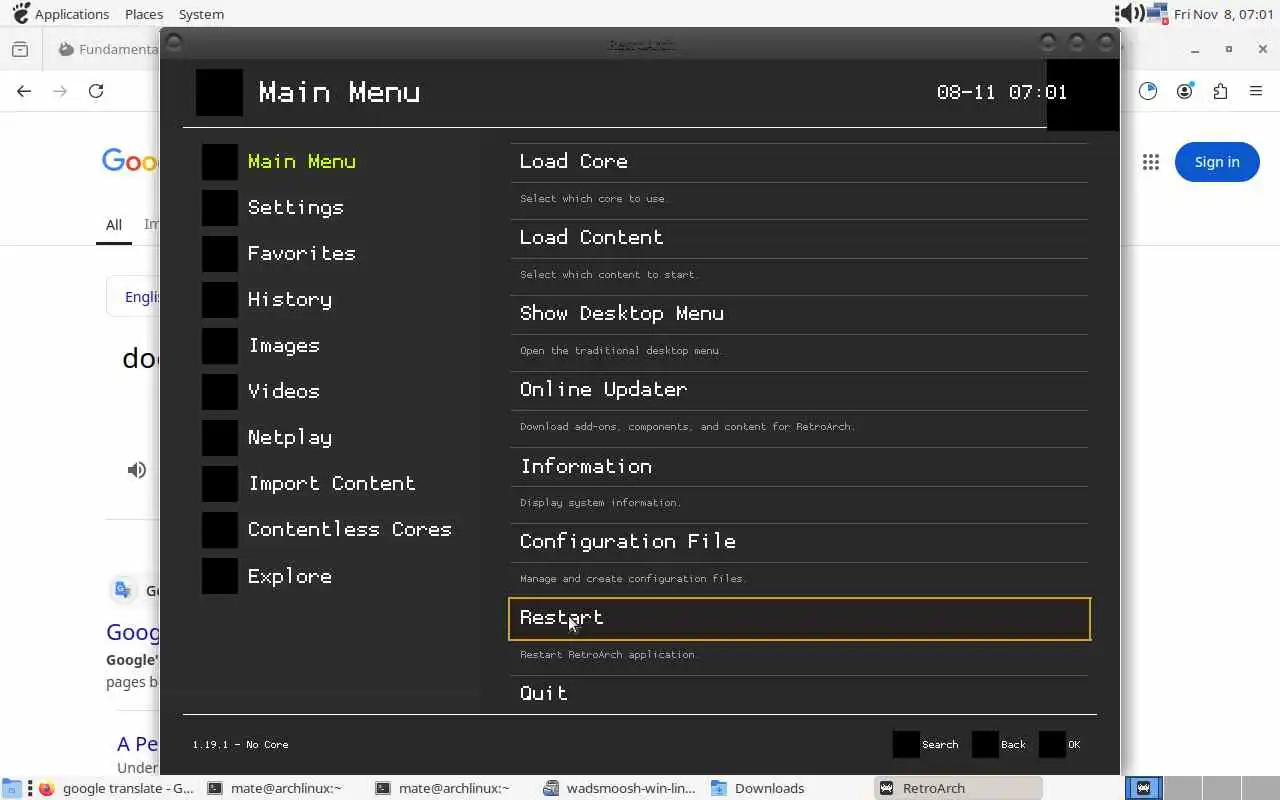Reload the browser page
The width and height of the screenshot is (1280, 800).
(x=96, y=91)
